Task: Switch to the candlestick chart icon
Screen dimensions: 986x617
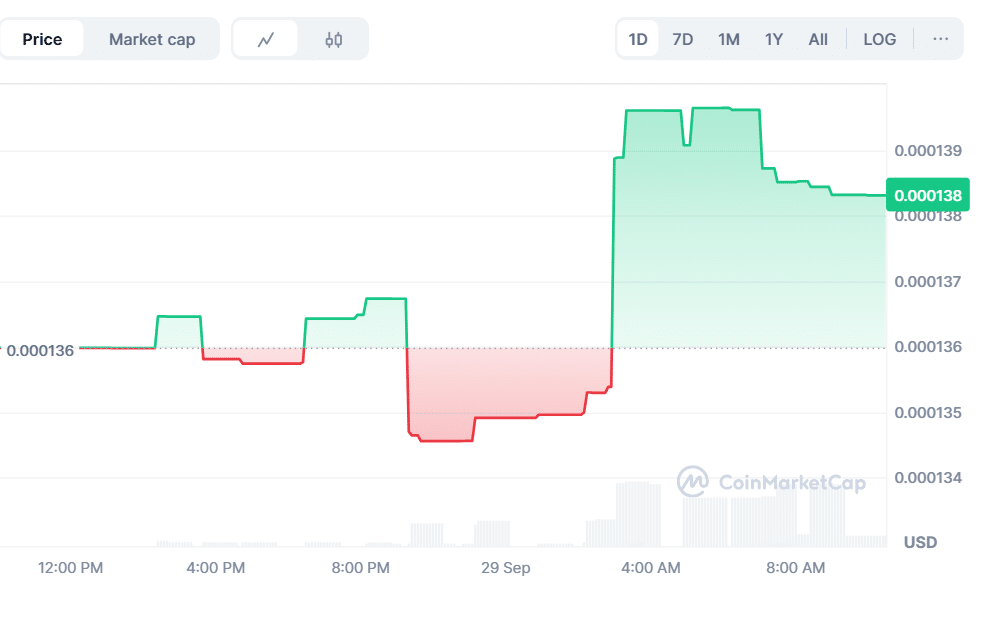Action: 334,40
